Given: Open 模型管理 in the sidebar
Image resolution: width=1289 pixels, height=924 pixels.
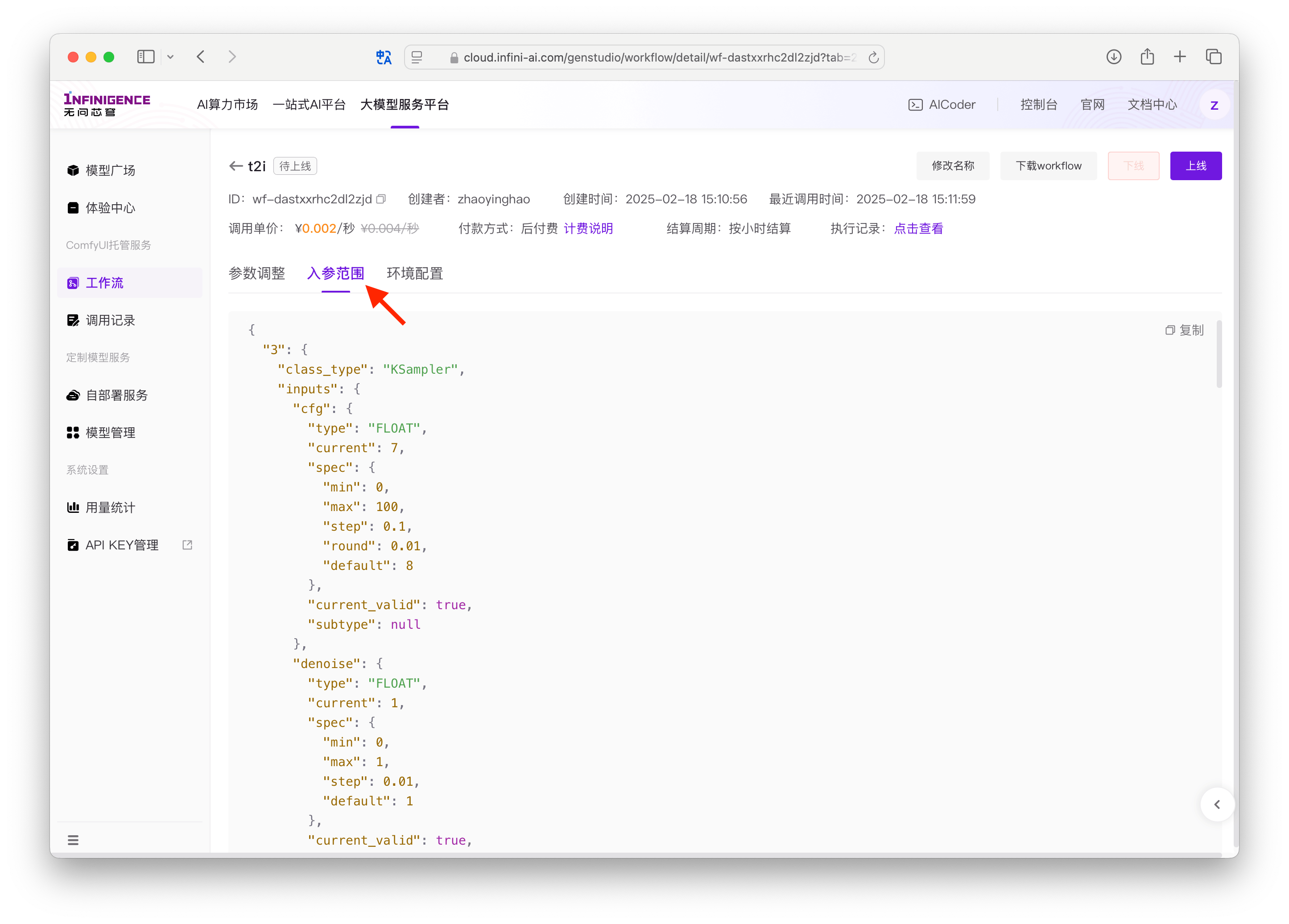Looking at the screenshot, I should [x=130, y=433].
